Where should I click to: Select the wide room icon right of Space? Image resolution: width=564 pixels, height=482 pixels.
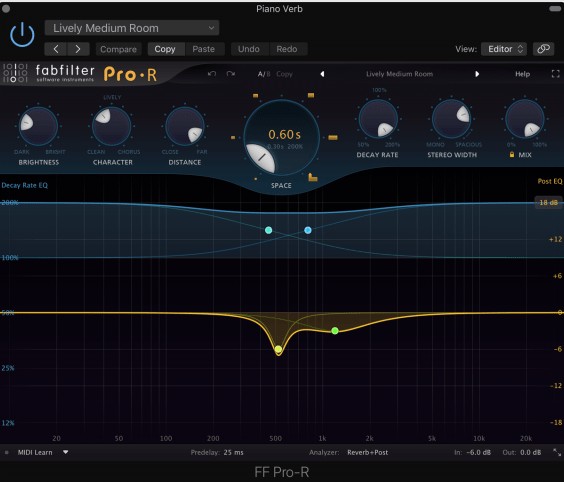(x=333, y=137)
